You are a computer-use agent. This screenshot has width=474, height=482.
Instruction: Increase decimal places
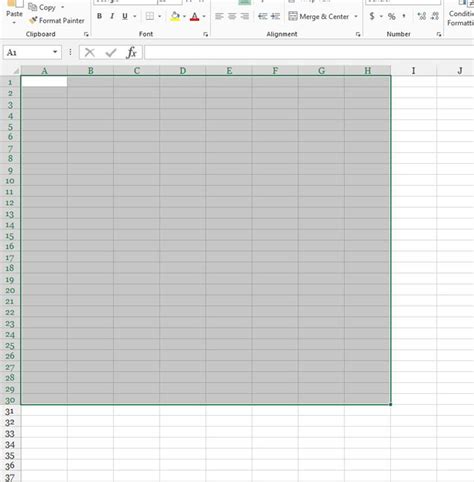(x=422, y=16)
